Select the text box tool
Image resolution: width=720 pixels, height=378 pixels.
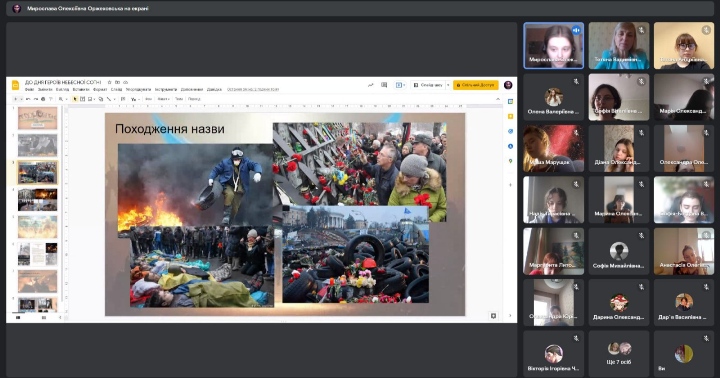click(x=82, y=99)
